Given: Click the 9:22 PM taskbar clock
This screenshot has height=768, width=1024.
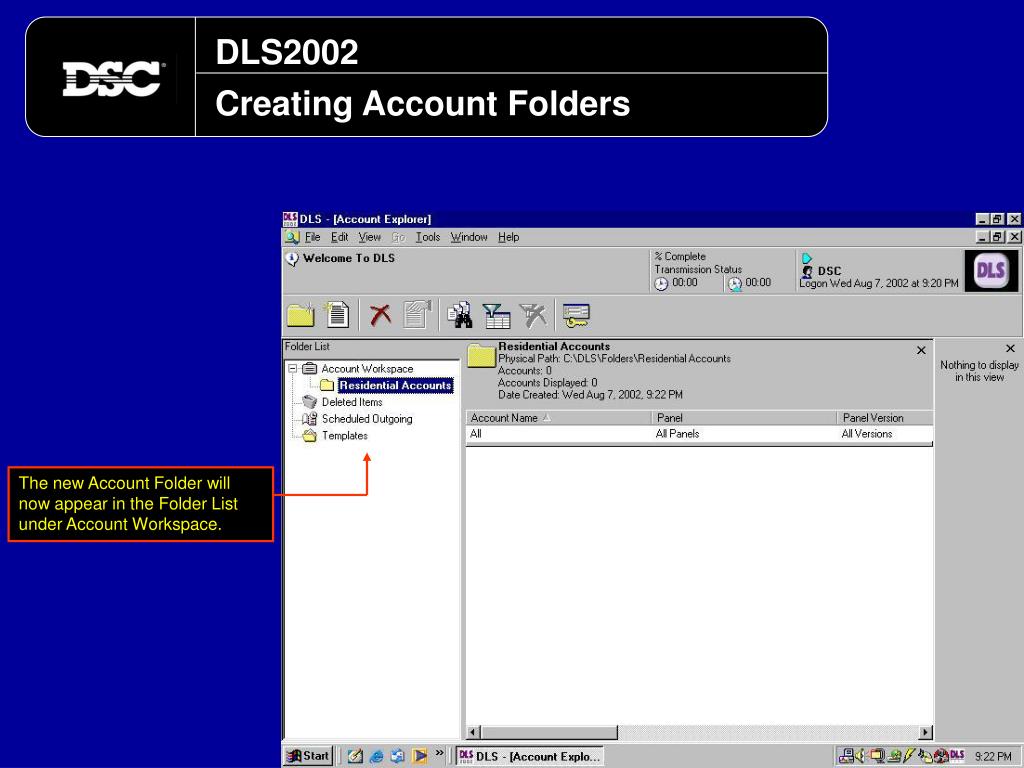Looking at the screenshot, I should [x=993, y=756].
